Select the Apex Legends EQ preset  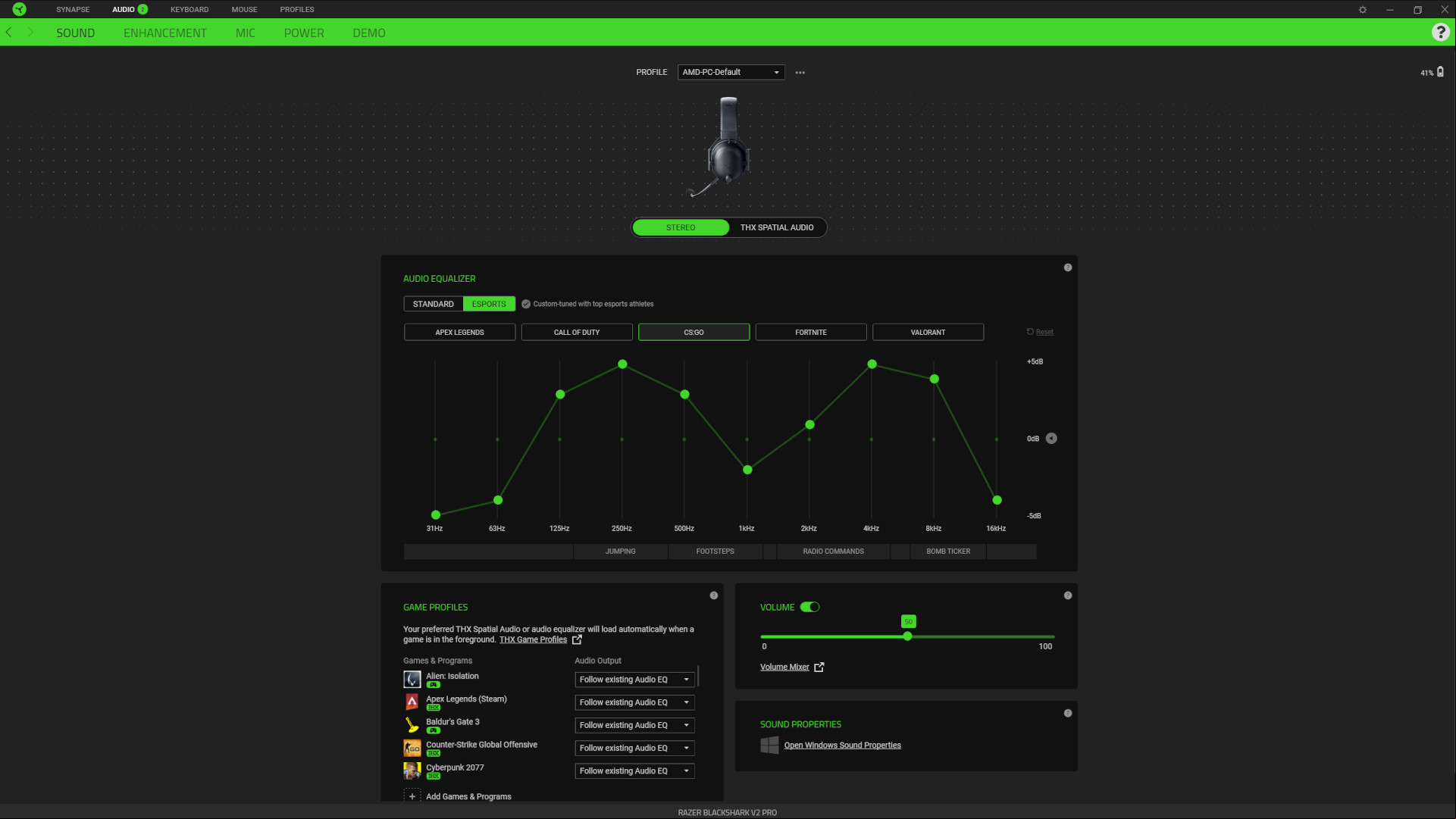coord(459,332)
